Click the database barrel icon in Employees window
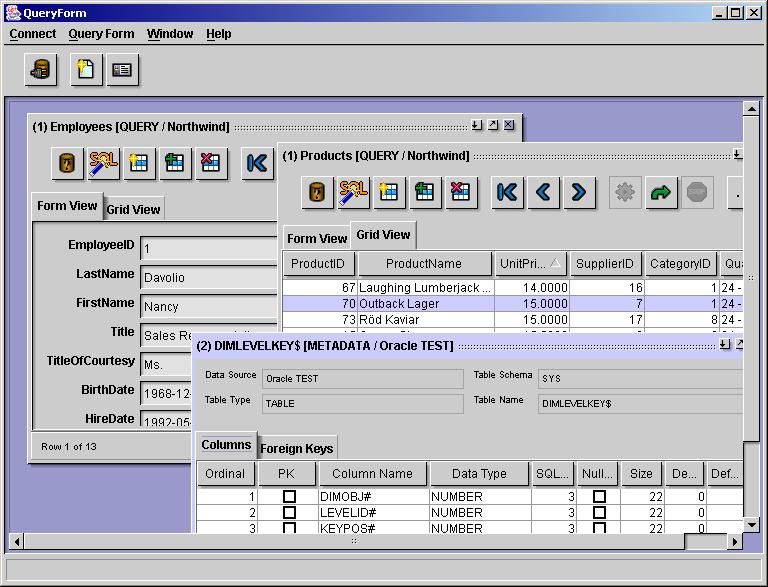The image size is (768, 587). click(67, 163)
